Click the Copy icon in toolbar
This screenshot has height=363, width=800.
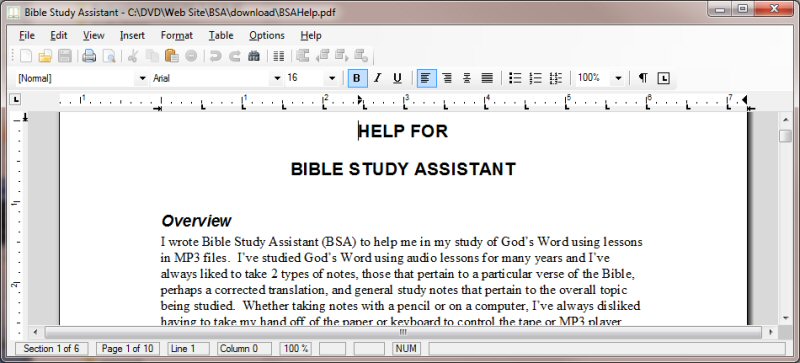coord(152,56)
